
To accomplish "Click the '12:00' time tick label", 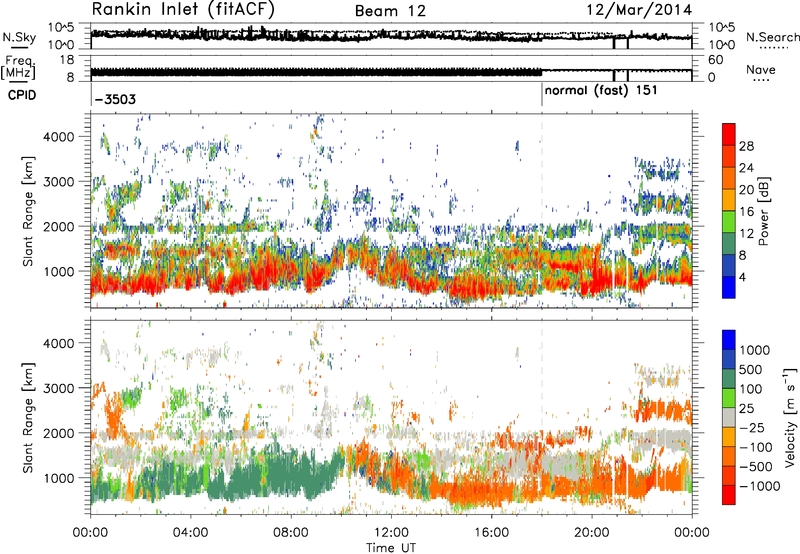I will [x=391, y=533].
